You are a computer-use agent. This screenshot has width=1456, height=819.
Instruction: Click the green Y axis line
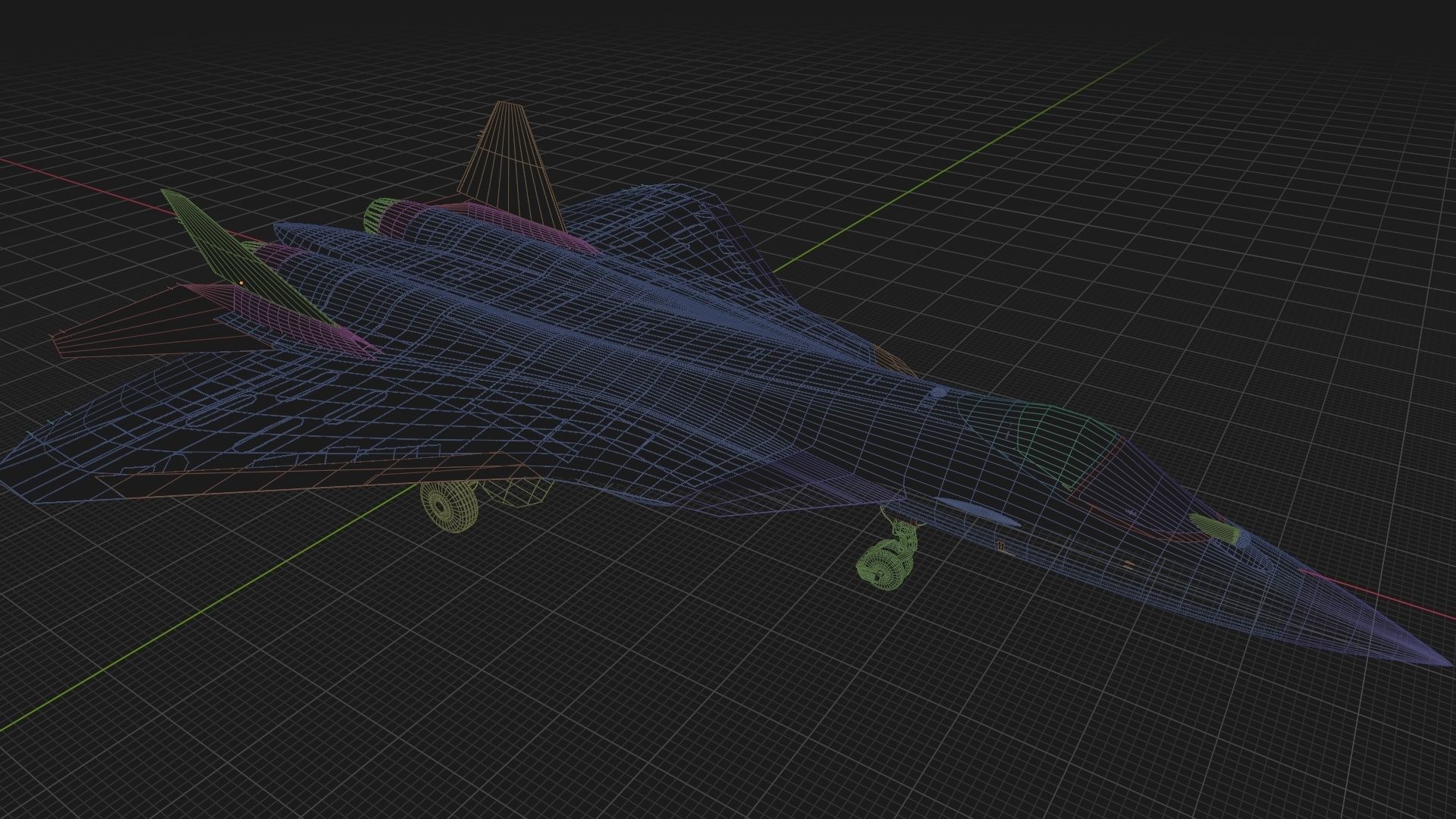coord(986,144)
